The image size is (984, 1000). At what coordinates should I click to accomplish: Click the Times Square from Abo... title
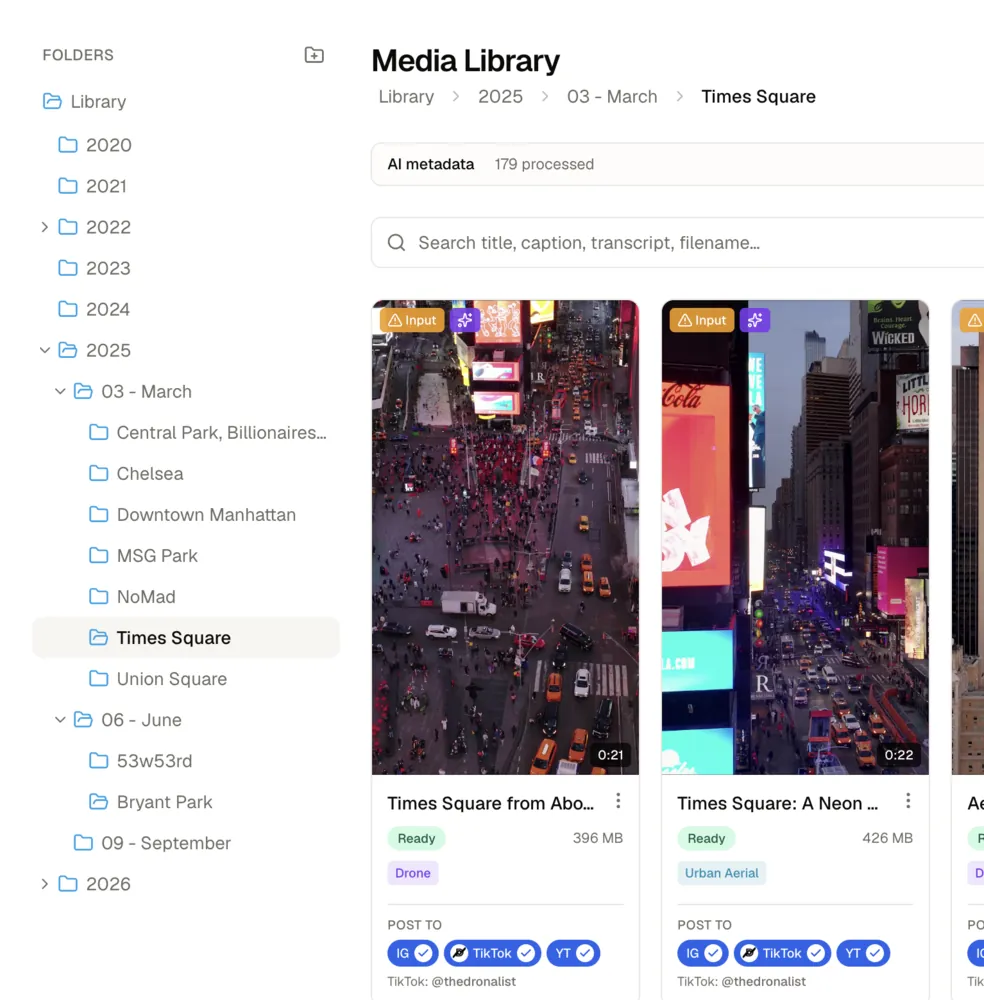click(x=490, y=803)
